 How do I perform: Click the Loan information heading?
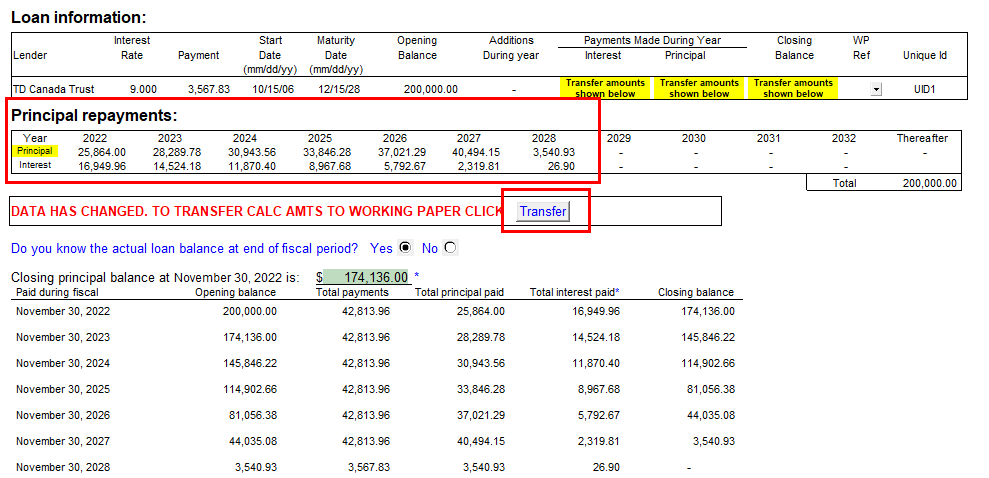pos(79,17)
